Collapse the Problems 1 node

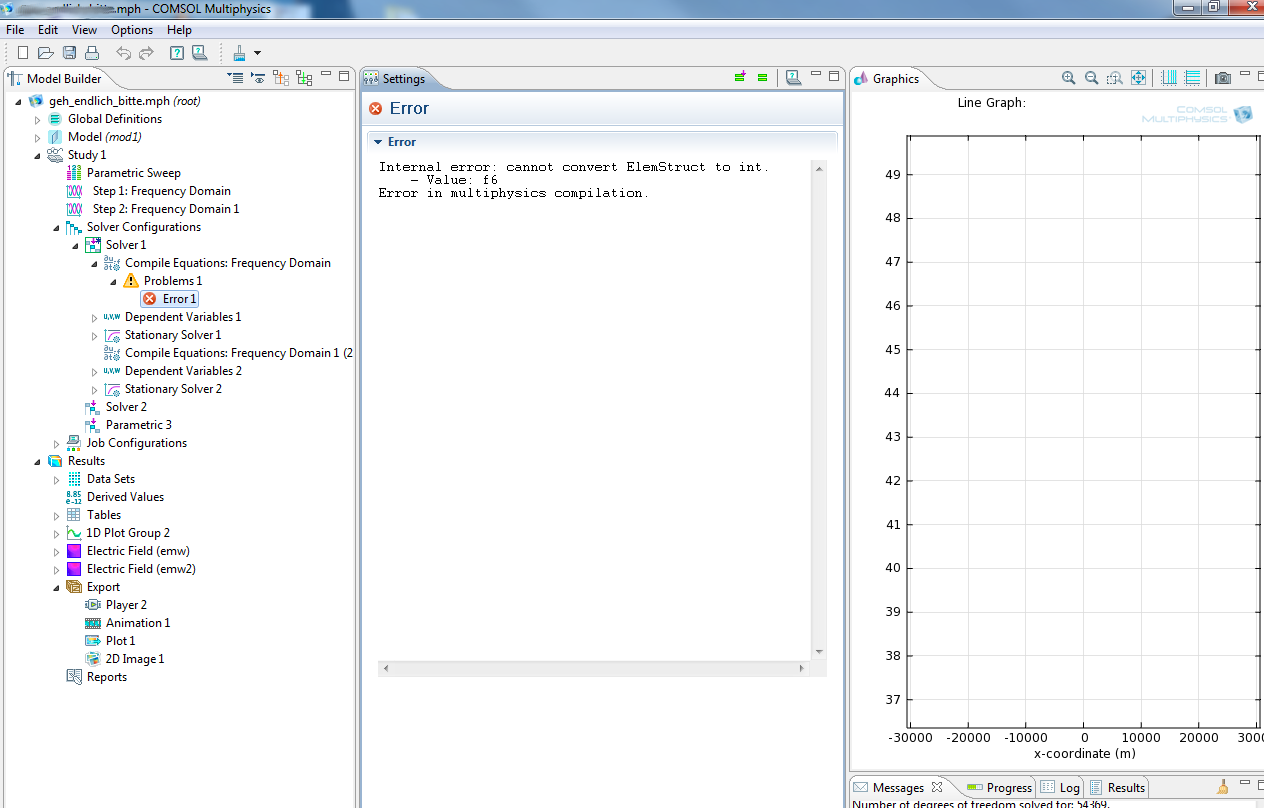tap(113, 281)
